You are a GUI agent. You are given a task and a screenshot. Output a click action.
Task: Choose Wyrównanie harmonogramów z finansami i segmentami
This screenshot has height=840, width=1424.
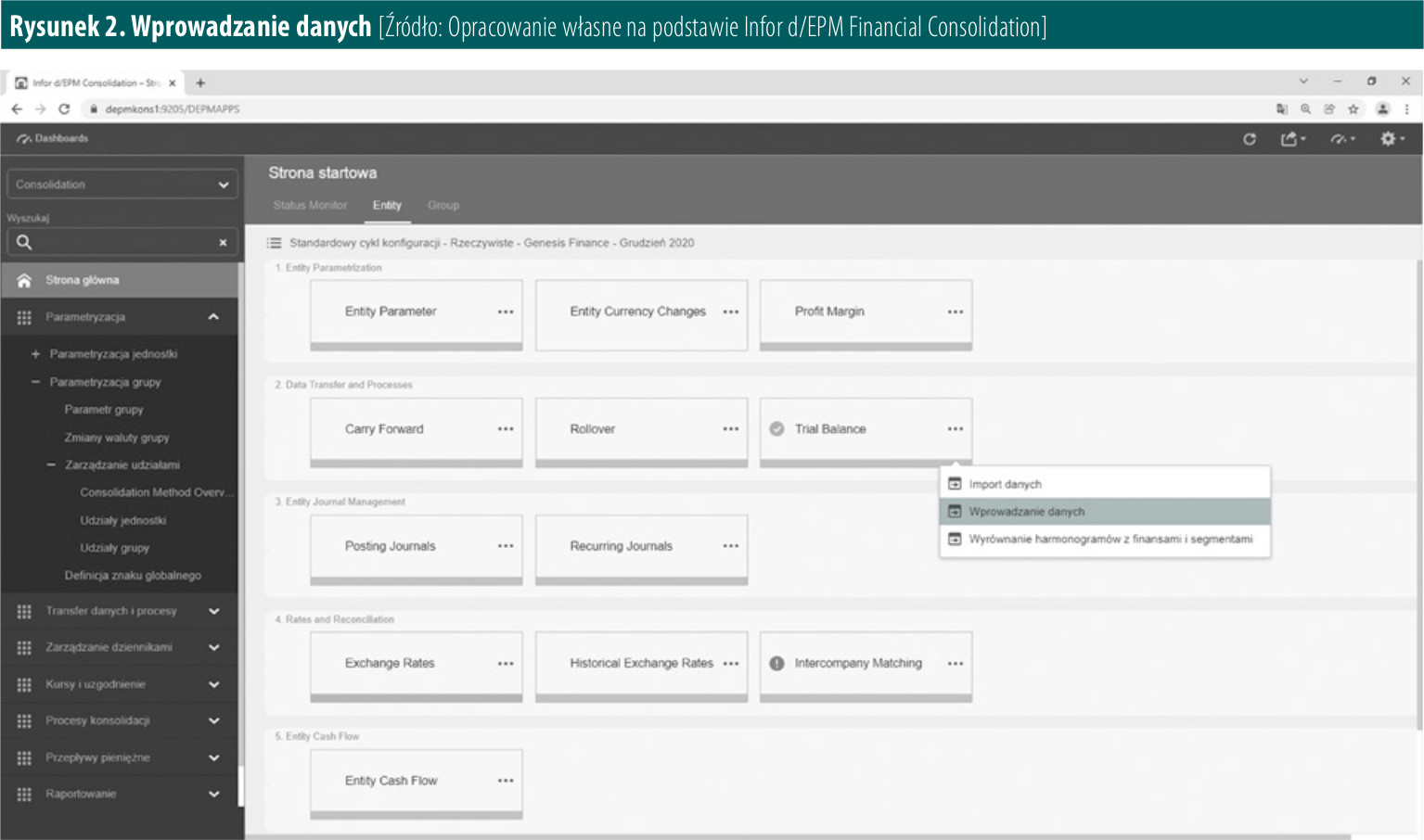(x=1105, y=539)
